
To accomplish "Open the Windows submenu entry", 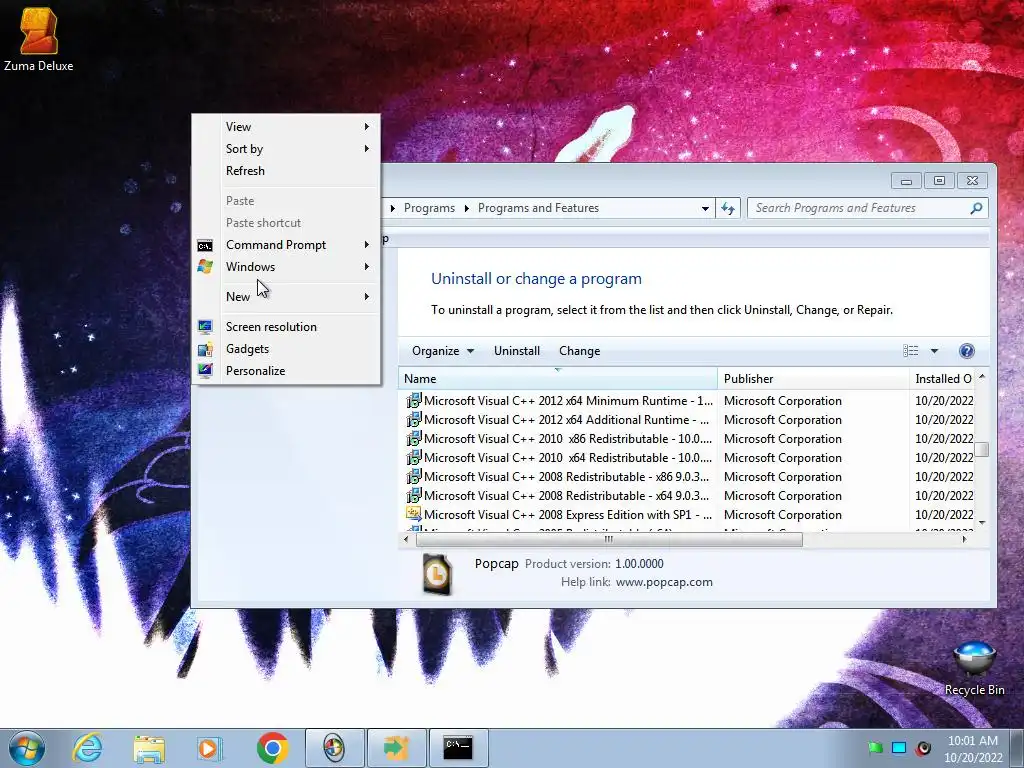I will point(287,267).
